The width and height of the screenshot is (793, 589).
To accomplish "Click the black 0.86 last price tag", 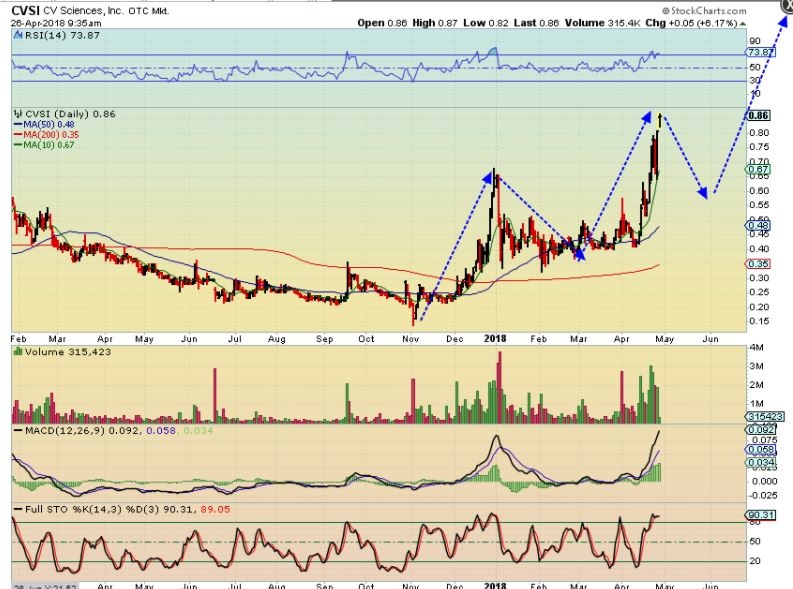I will tap(758, 115).
